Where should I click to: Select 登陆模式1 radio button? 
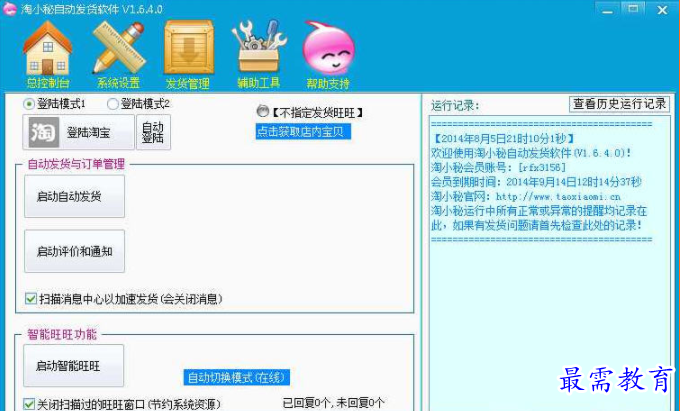tap(29, 104)
